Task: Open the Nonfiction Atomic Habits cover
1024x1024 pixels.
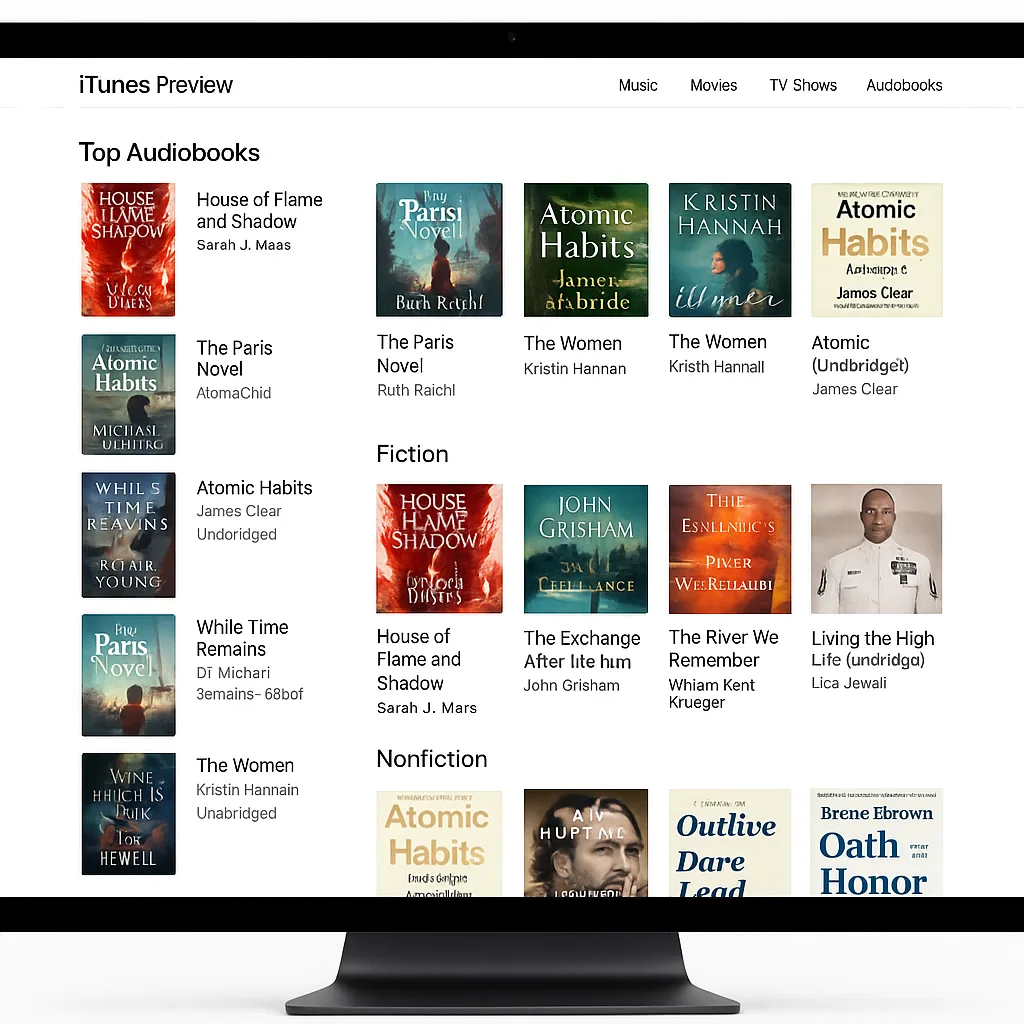Action: (439, 842)
